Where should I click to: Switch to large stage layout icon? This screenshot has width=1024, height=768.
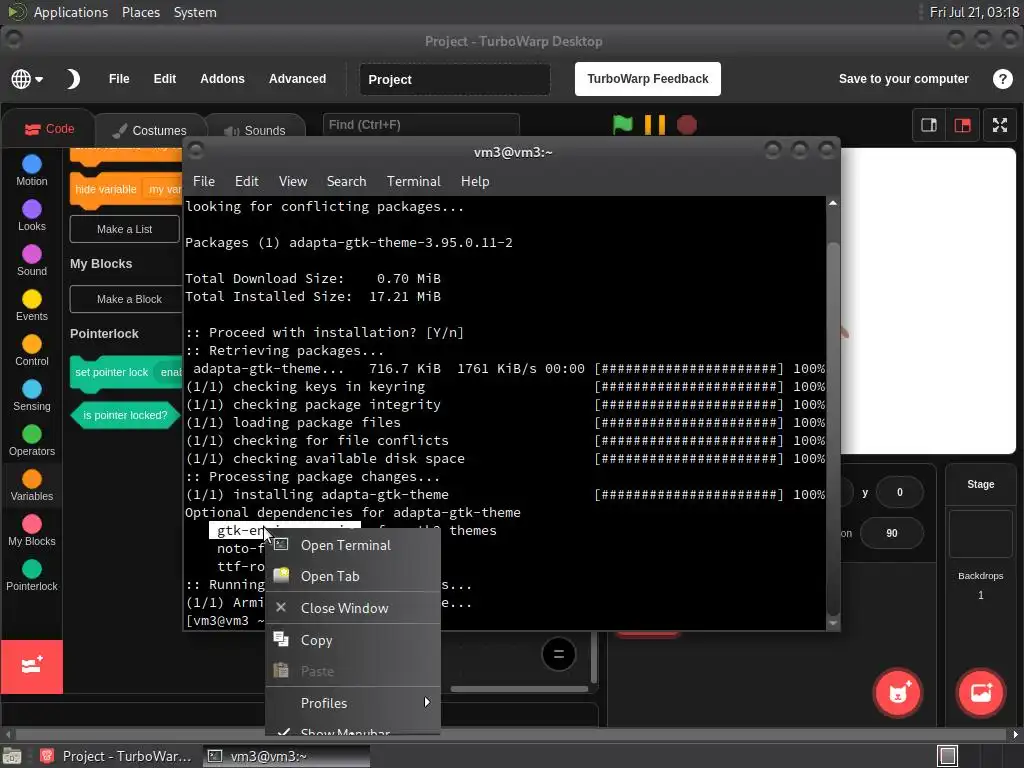pos(963,125)
